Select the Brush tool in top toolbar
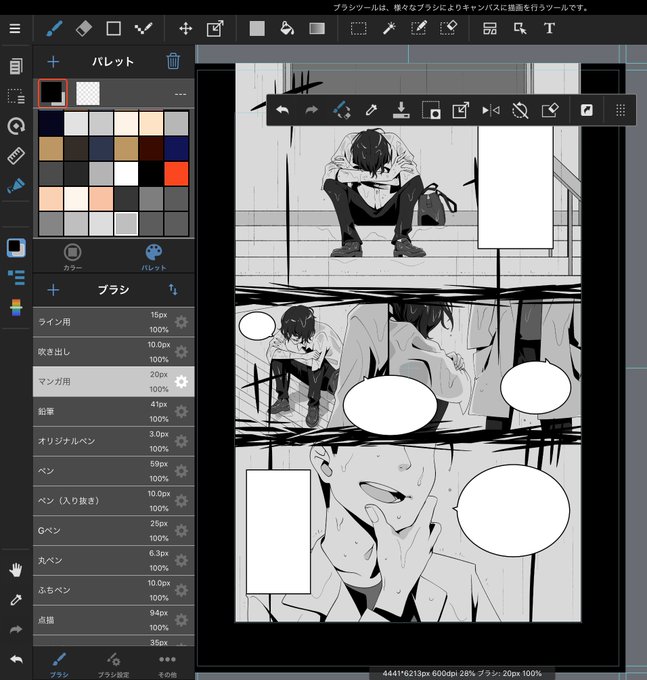This screenshot has height=680, width=647. click(54, 29)
